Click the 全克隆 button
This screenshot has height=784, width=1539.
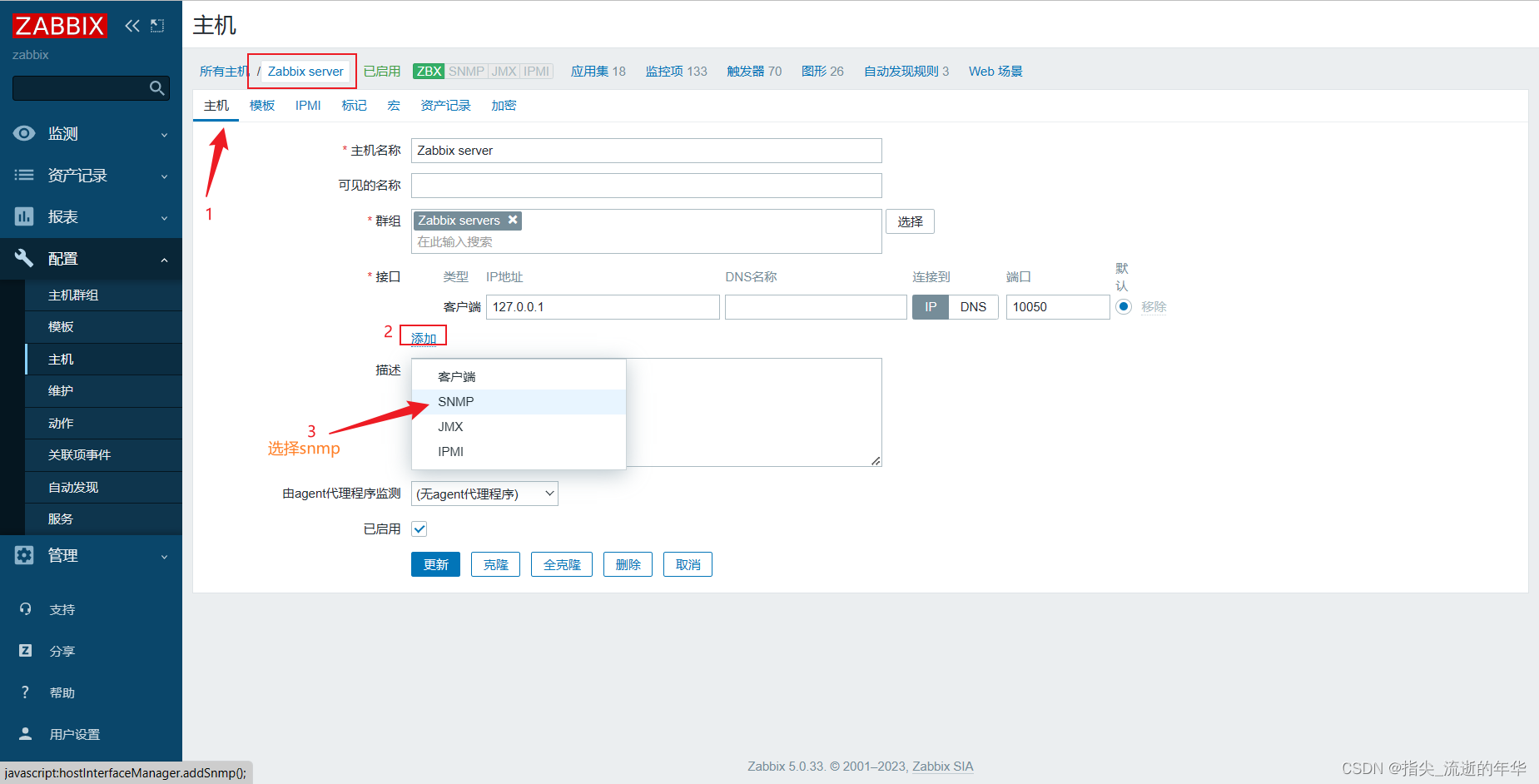pos(562,564)
